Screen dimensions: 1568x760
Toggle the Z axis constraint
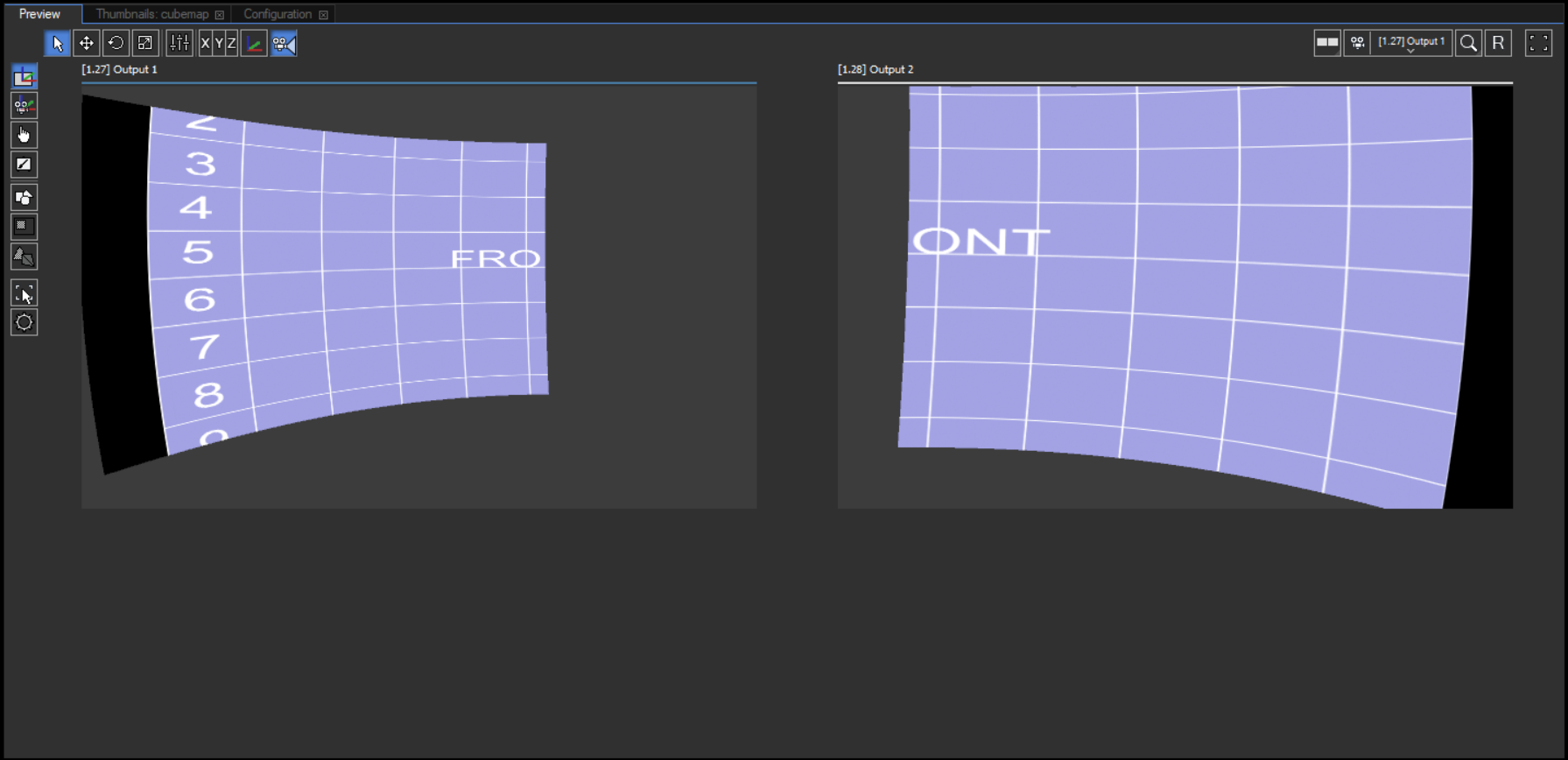[231, 43]
